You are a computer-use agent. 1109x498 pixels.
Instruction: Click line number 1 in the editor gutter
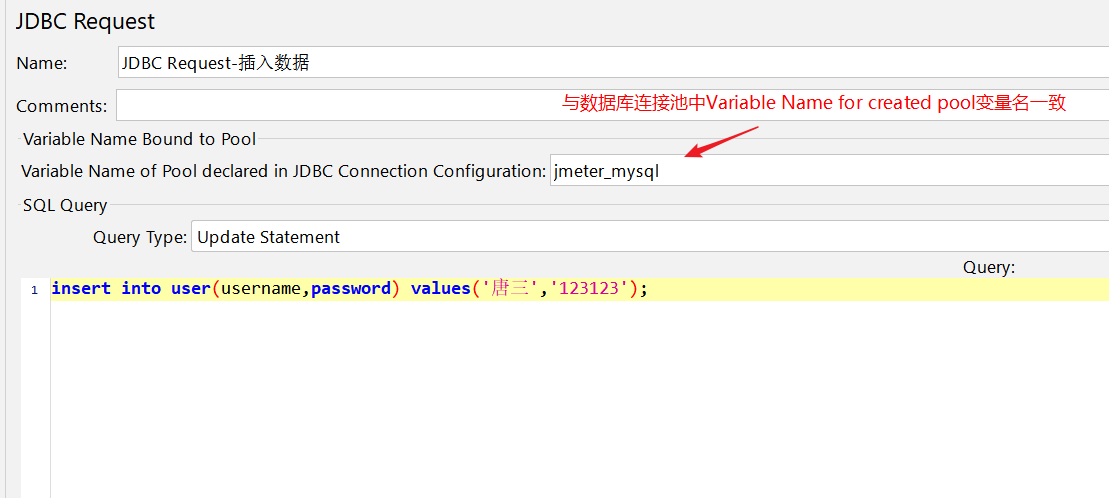(34, 290)
